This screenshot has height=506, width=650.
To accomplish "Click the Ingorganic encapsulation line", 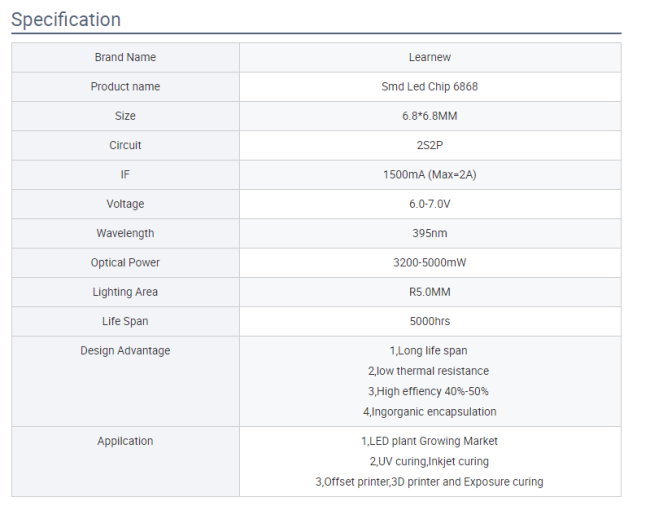I will click(x=430, y=412).
